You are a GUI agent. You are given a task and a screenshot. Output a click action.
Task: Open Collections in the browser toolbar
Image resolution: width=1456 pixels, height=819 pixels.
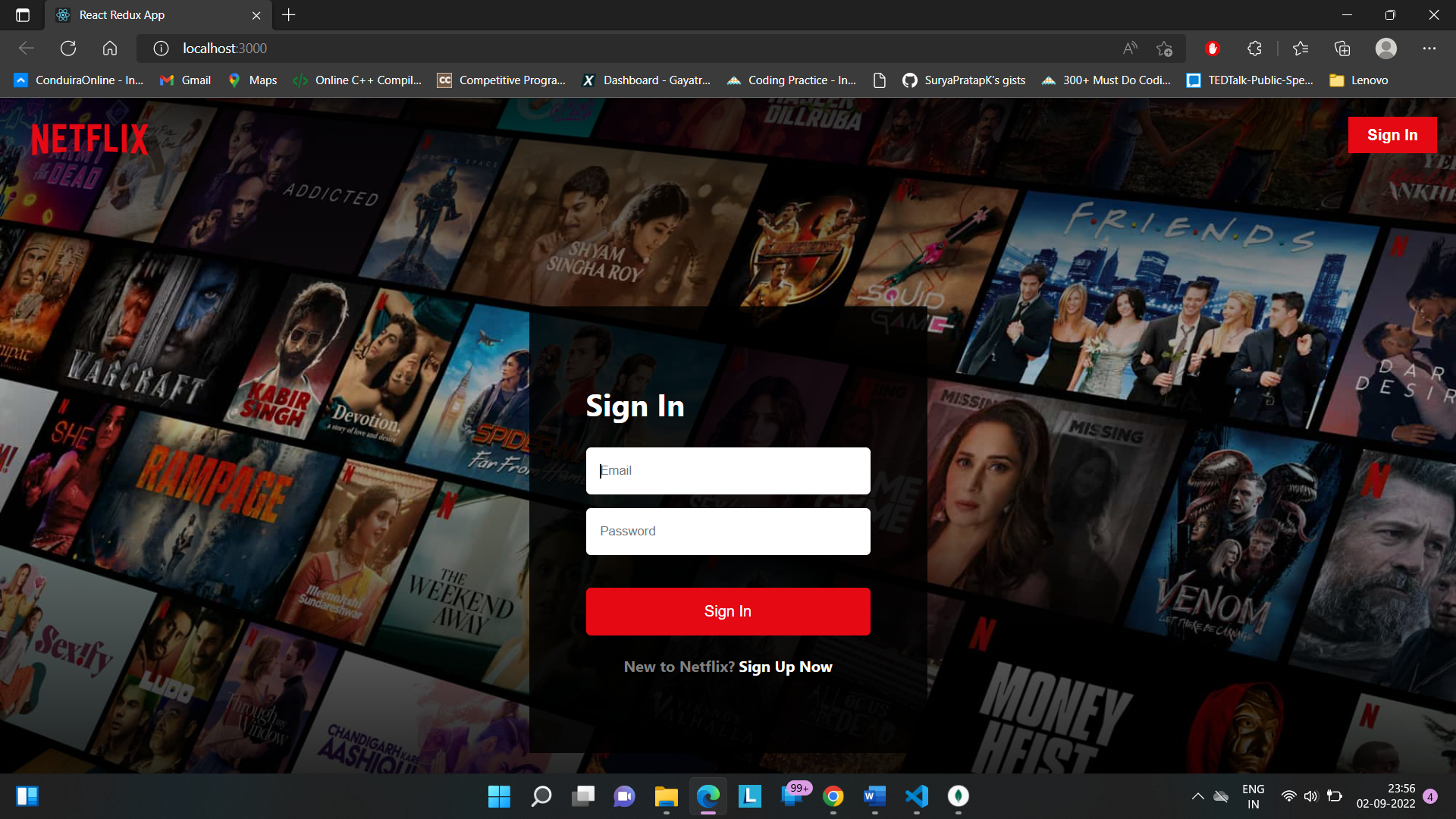pyautogui.click(x=1342, y=48)
